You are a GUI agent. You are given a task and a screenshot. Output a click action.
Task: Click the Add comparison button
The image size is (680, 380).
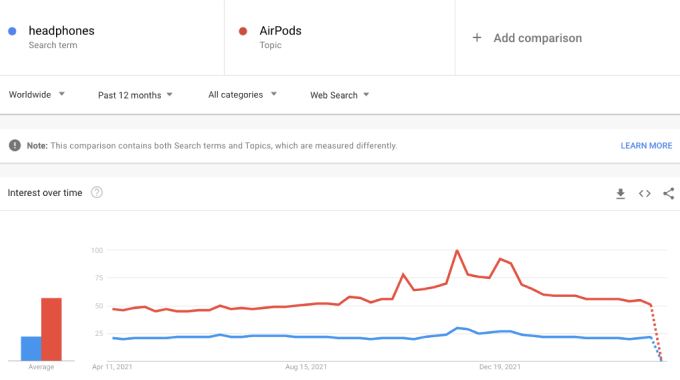[x=527, y=38]
